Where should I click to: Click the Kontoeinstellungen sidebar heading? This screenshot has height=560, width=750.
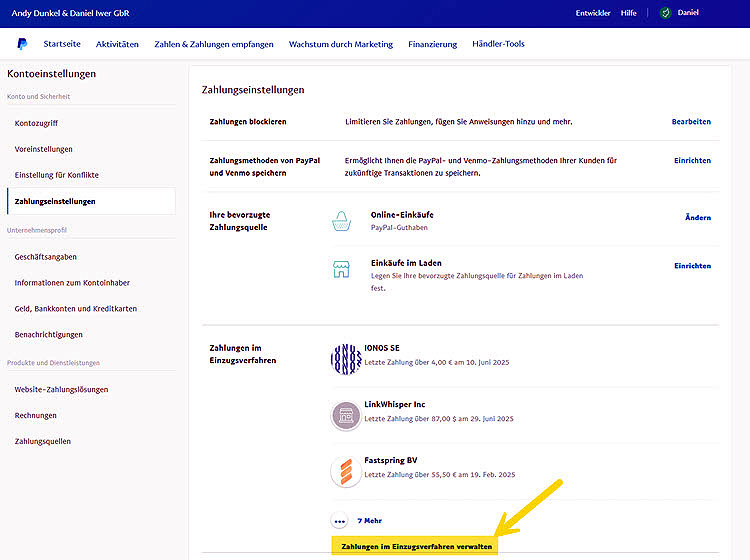(x=51, y=74)
